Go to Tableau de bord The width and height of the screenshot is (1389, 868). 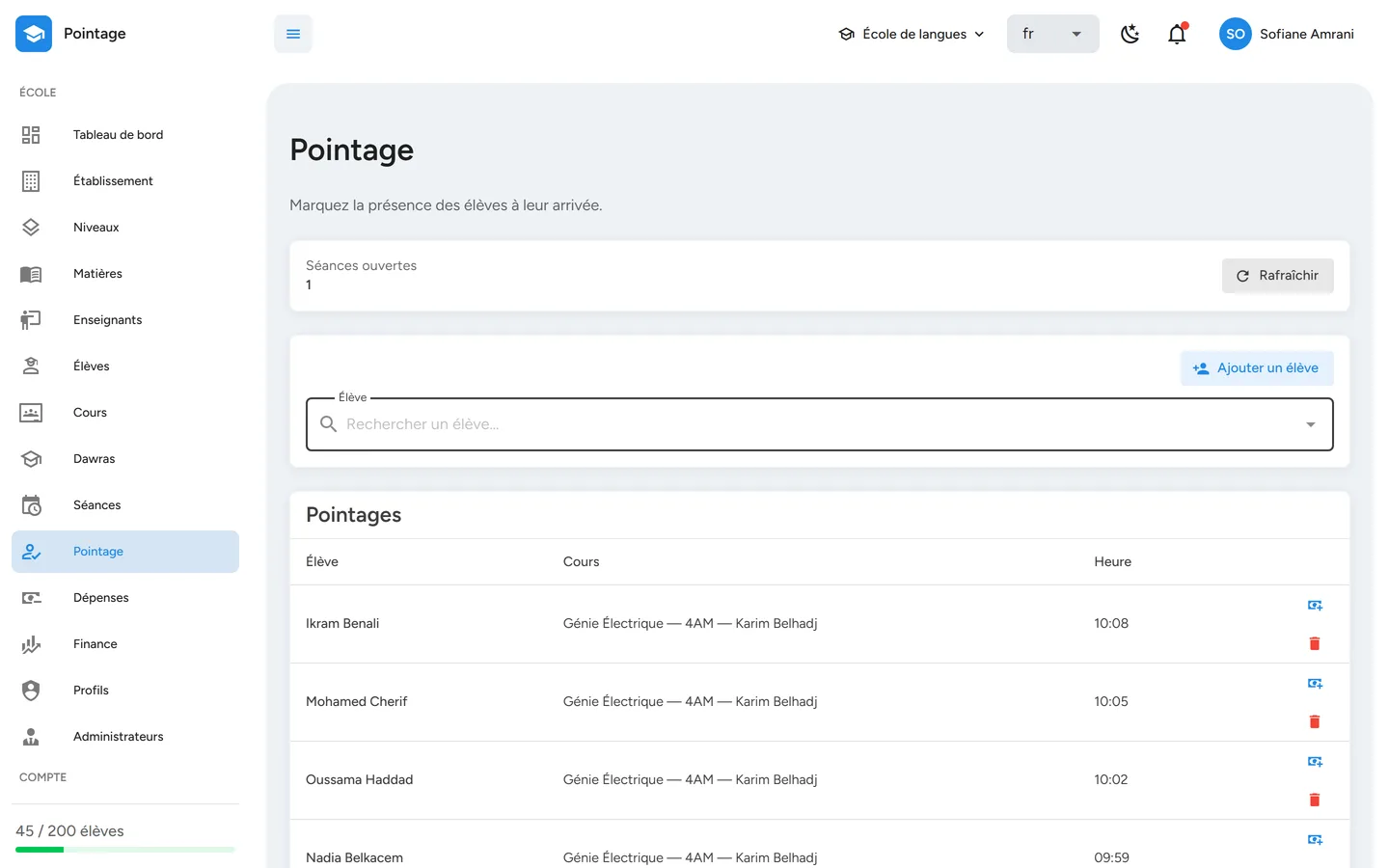point(125,135)
